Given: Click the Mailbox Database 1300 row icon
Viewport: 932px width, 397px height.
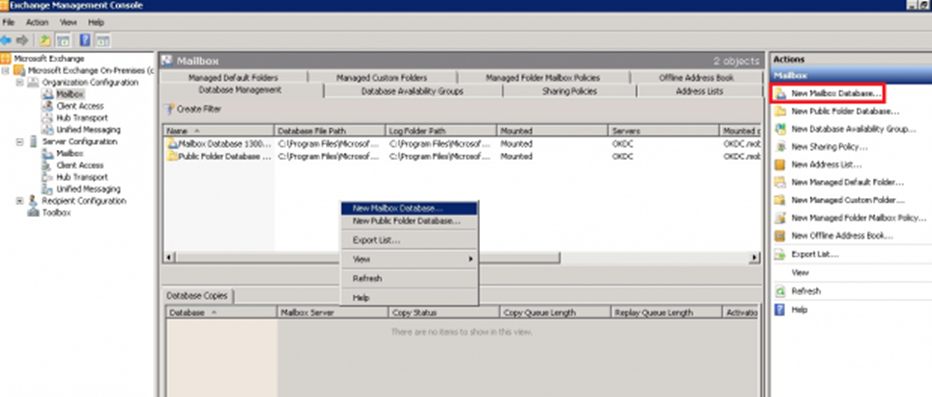Looking at the screenshot, I should click(x=172, y=143).
